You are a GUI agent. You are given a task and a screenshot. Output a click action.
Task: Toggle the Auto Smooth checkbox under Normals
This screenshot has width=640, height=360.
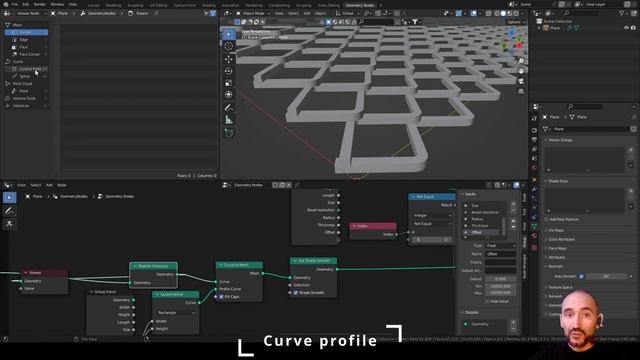(581, 276)
